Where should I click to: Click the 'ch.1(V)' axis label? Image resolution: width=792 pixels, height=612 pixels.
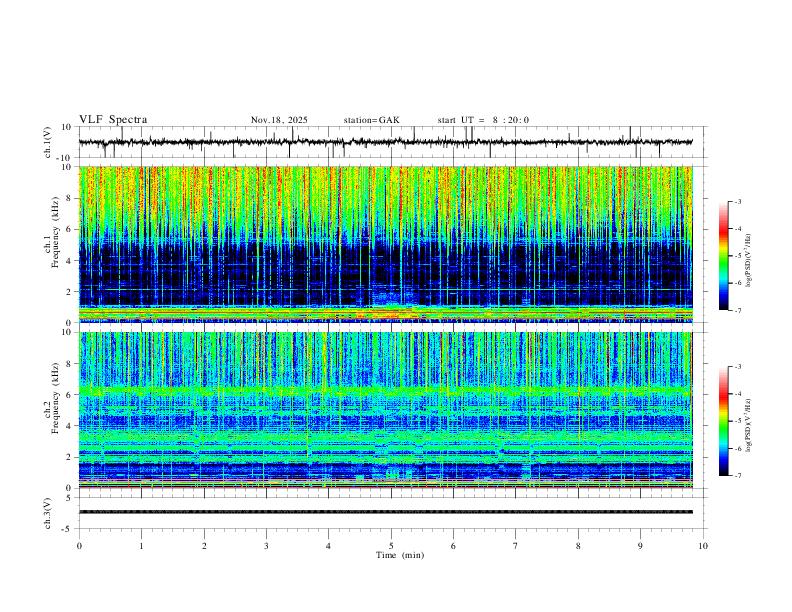click(x=48, y=142)
